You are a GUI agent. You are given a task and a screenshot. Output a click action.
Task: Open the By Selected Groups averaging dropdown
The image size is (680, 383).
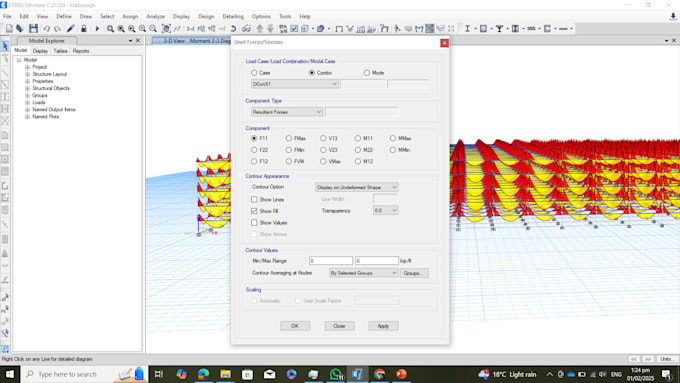click(363, 273)
